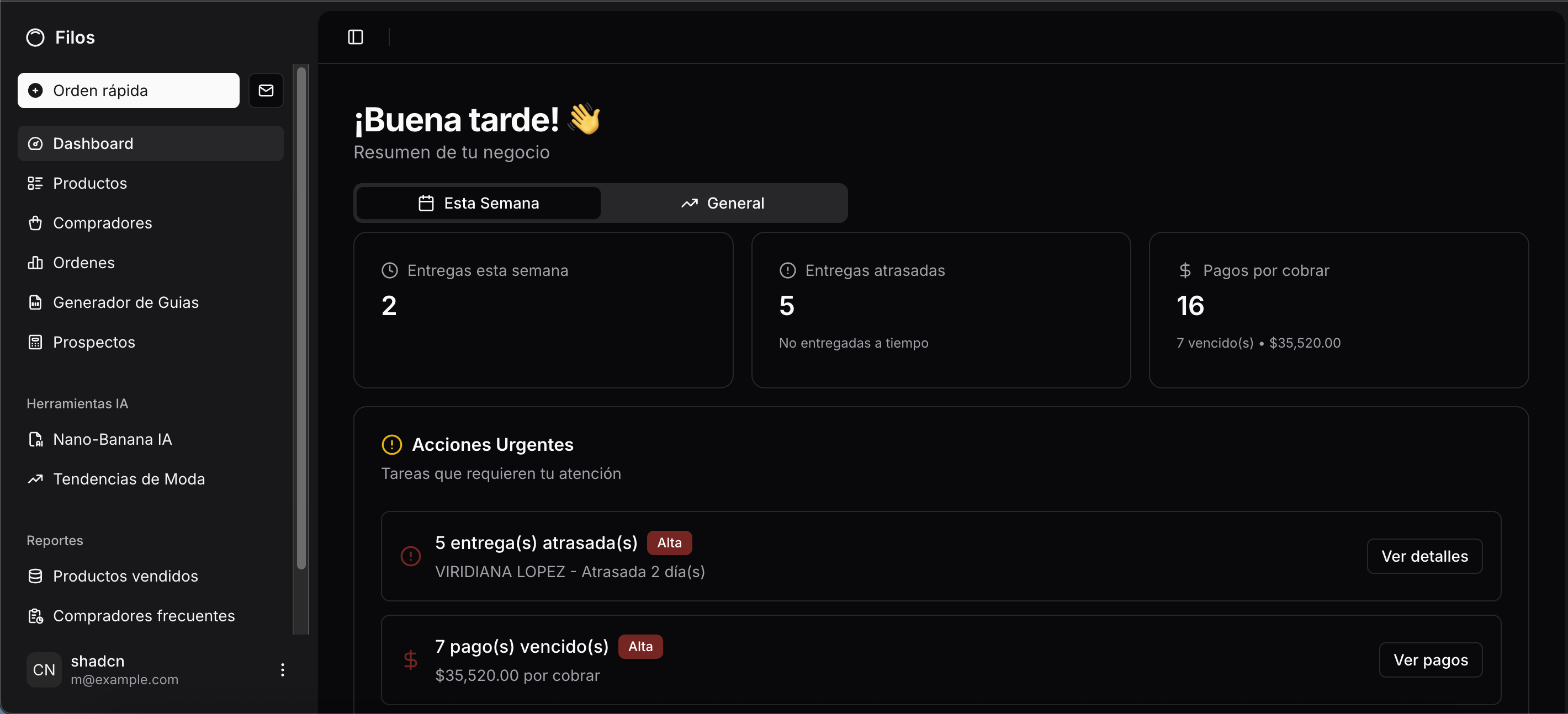Open user account options menu

click(x=283, y=670)
